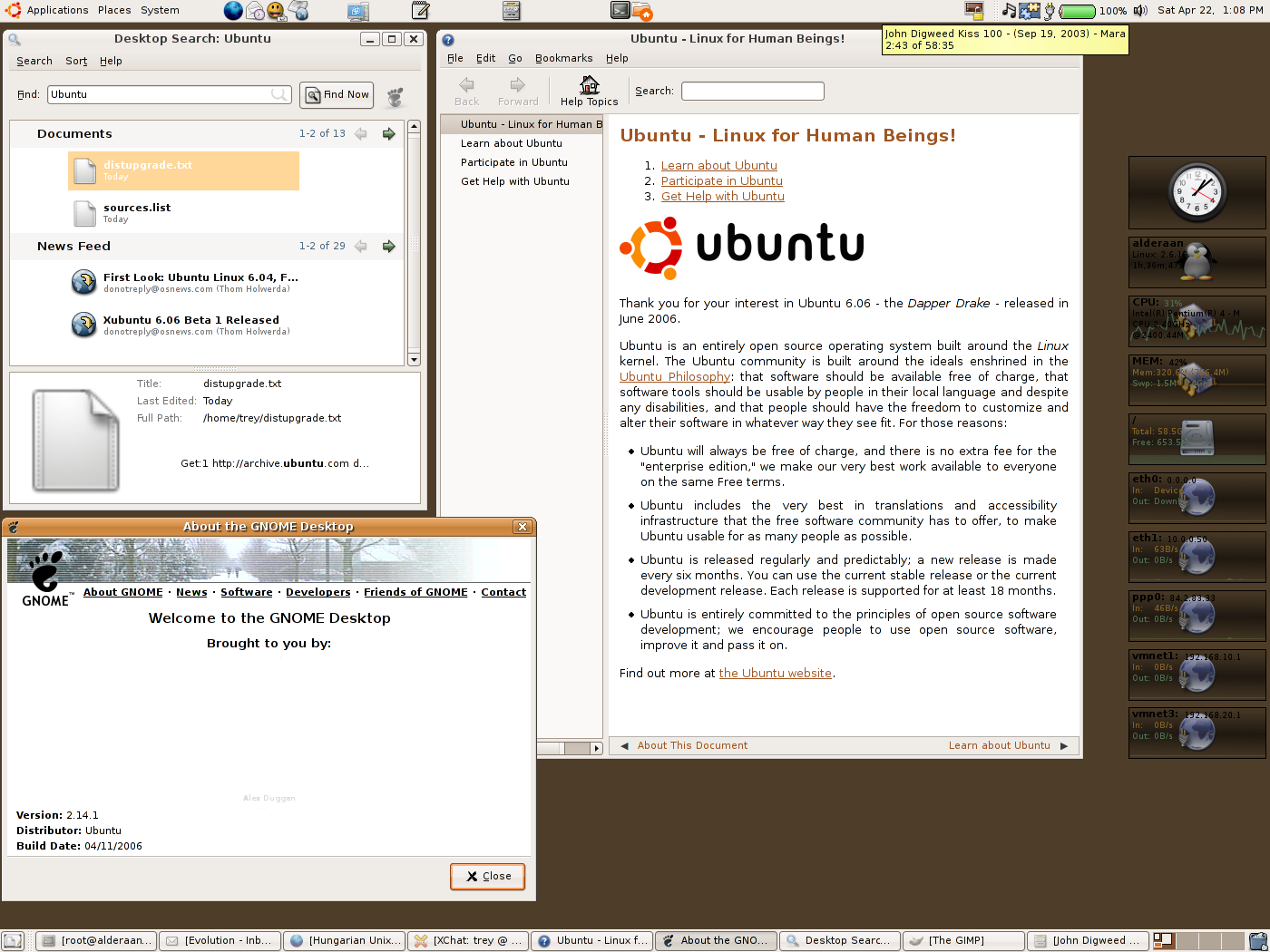Follow the Learn about Ubuntu link in page list
Image resolution: width=1270 pixels, height=952 pixels.
click(x=718, y=166)
